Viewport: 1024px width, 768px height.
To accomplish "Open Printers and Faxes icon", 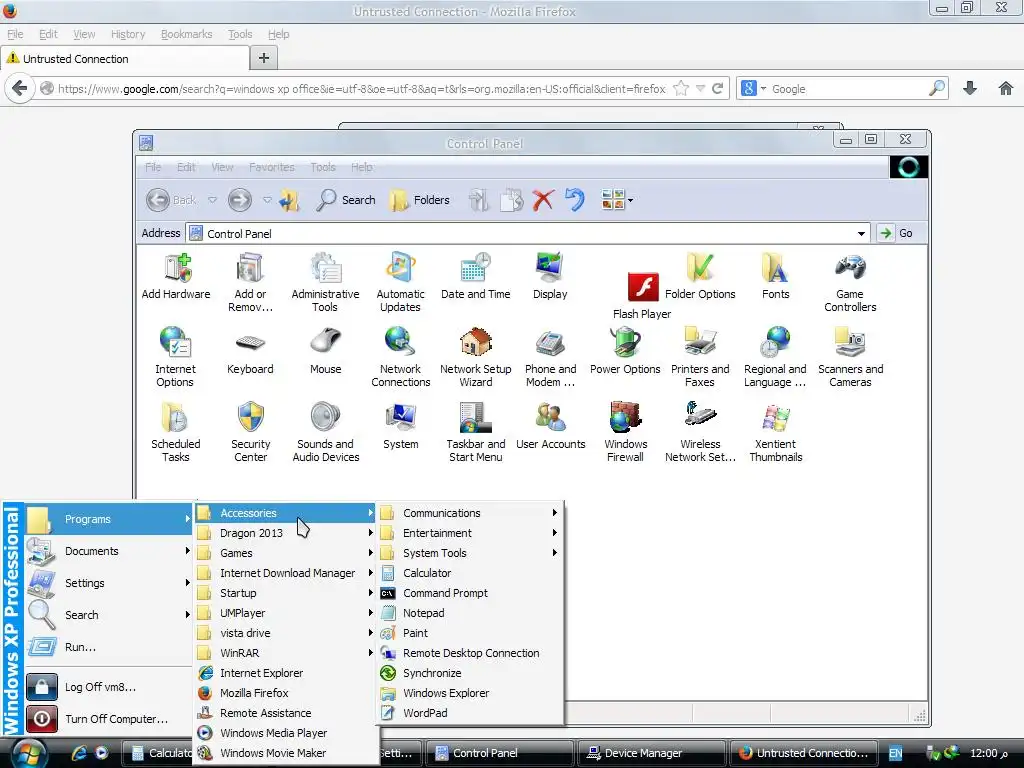I will [700, 357].
